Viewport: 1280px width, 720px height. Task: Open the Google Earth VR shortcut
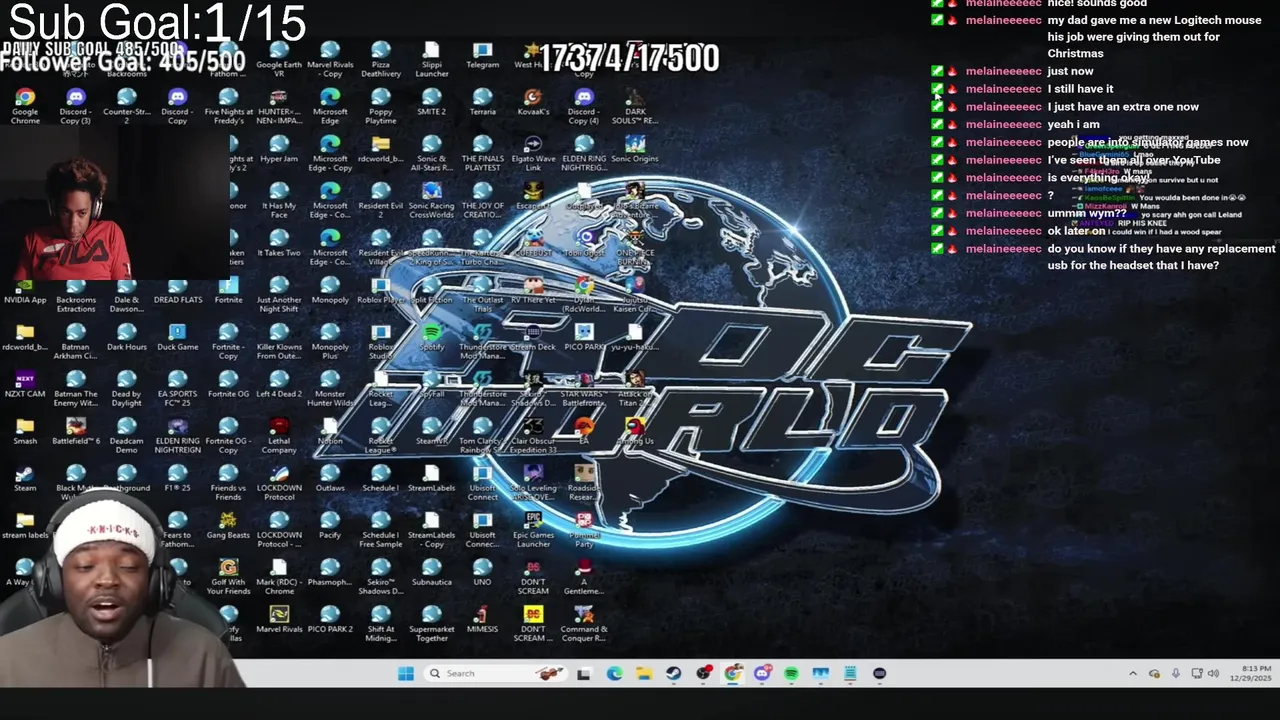[279, 58]
